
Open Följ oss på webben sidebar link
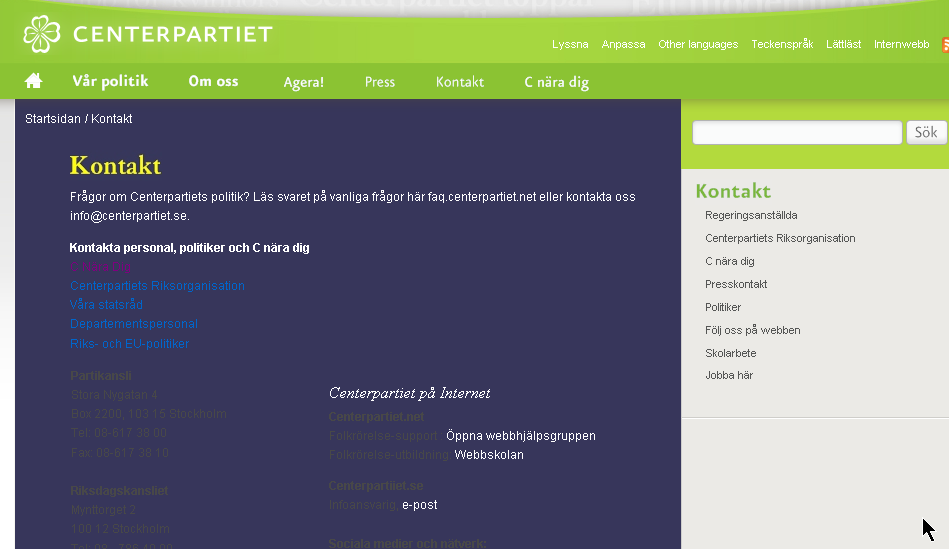point(753,330)
